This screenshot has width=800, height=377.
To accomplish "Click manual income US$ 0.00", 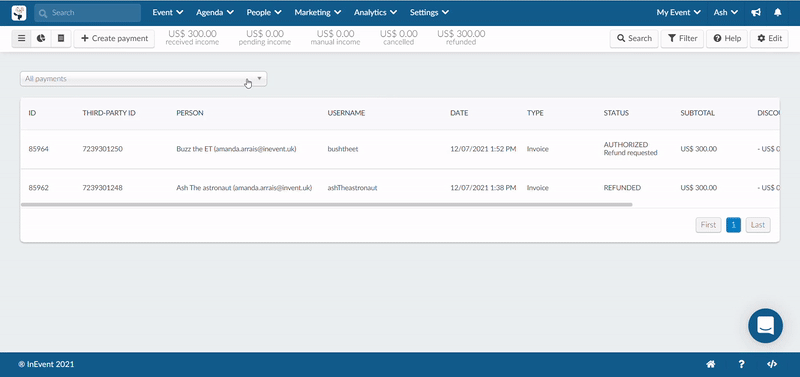I will click(x=335, y=38).
